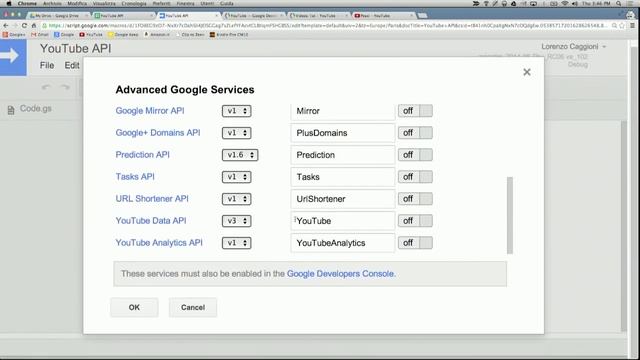Open Google+ Domains API version dropdown
This screenshot has height=360, width=640.
pos(236,133)
